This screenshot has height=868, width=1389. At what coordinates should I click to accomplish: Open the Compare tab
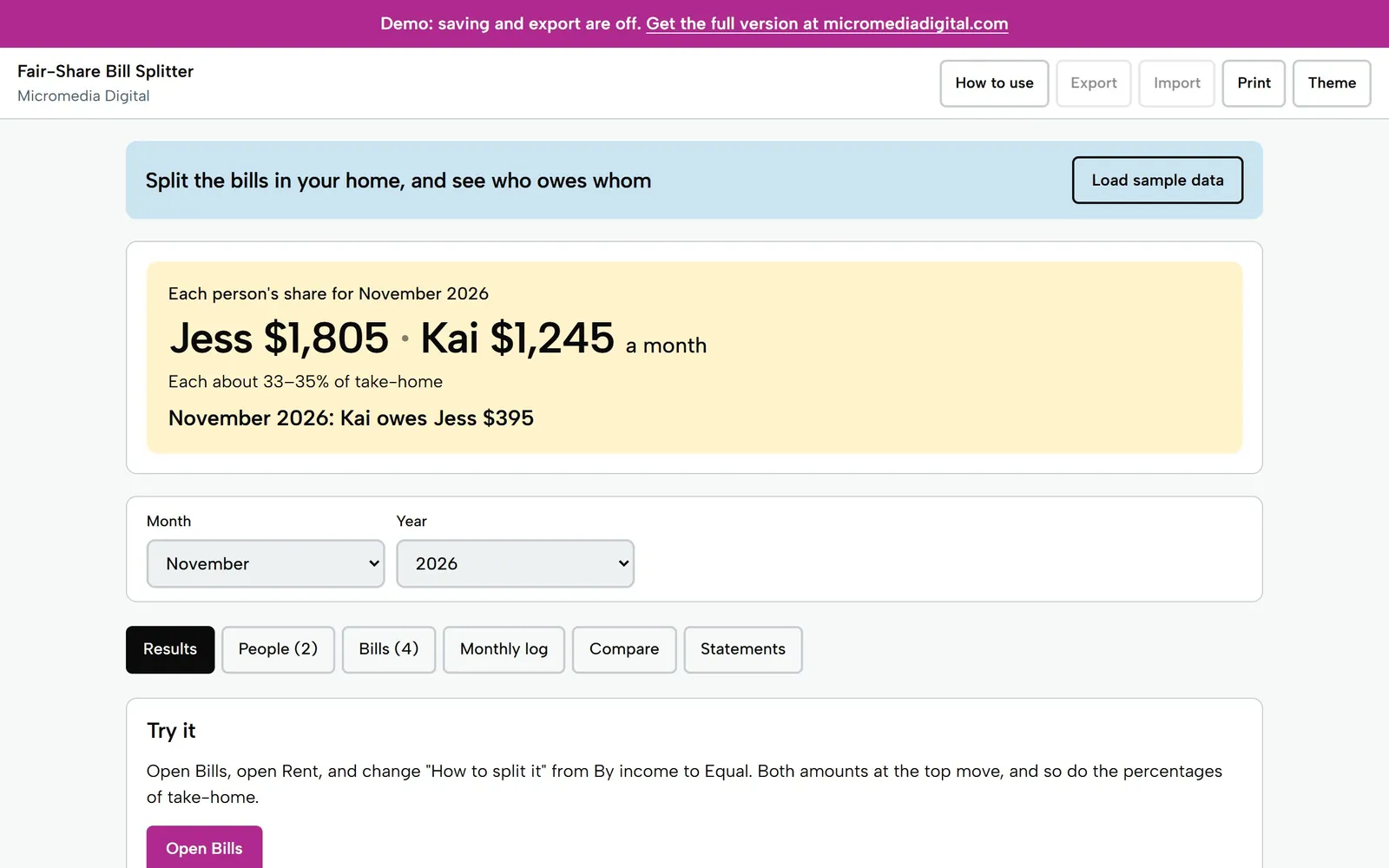tap(624, 649)
